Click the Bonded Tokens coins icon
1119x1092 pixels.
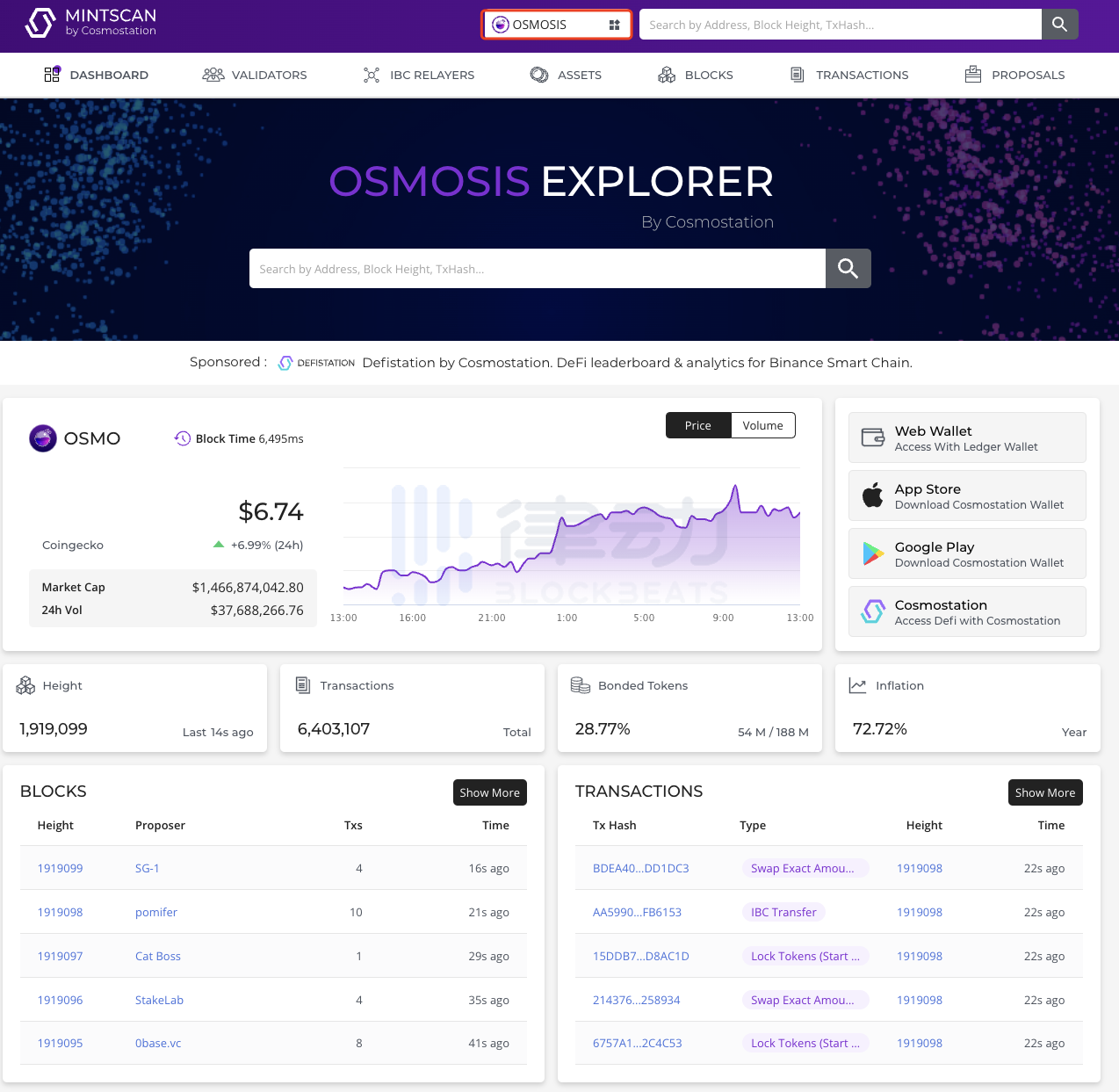click(x=581, y=685)
